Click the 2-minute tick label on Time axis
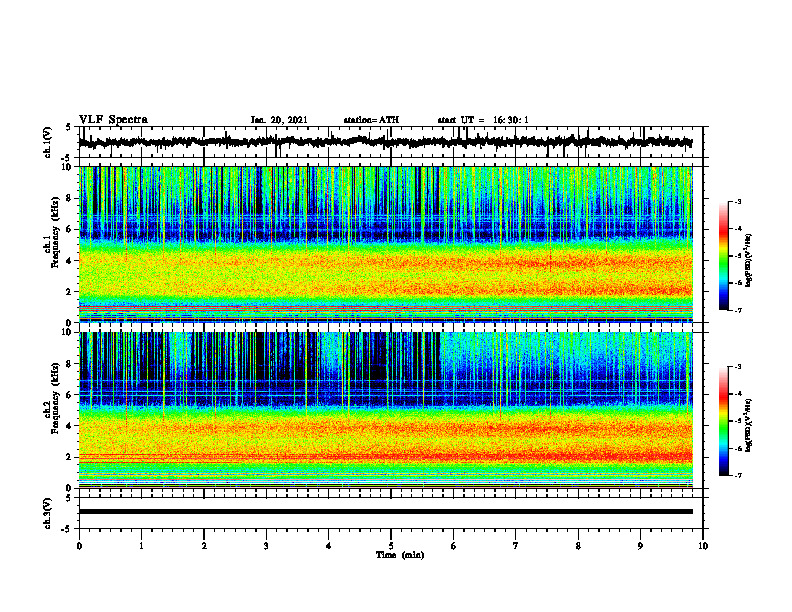The height and width of the screenshot is (612, 792). [204, 546]
